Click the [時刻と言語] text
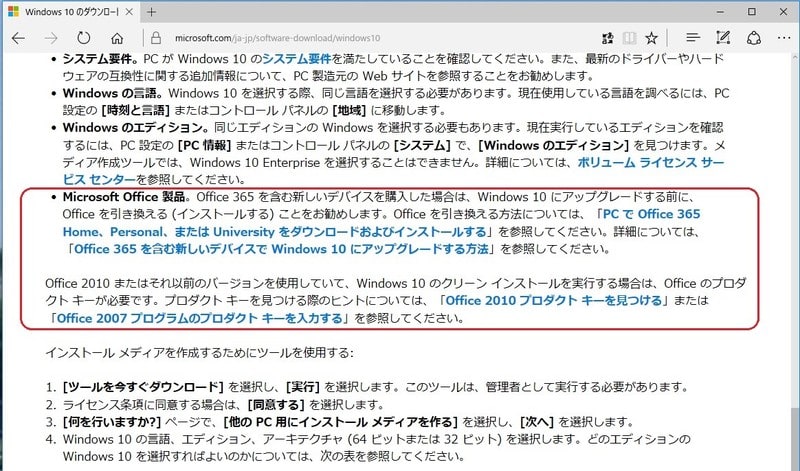This screenshot has height=471, width=800. click(135, 110)
